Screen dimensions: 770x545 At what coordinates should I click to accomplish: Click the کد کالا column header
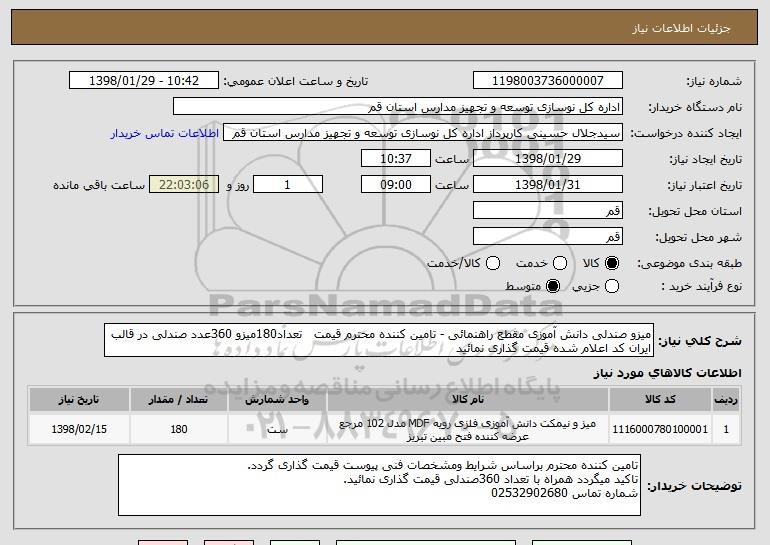(660, 400)
